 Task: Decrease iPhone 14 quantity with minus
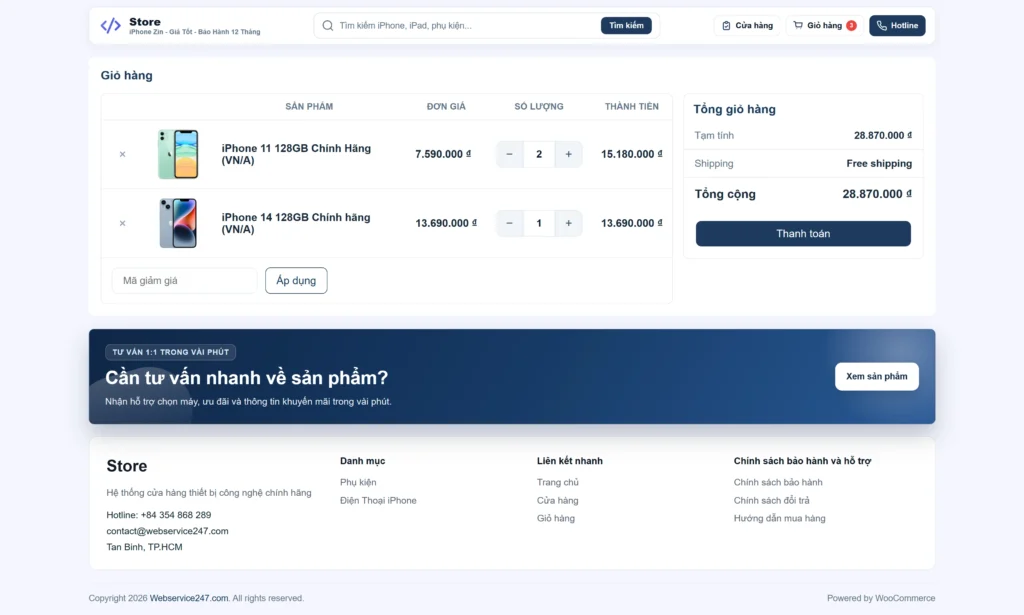(510, 223)
